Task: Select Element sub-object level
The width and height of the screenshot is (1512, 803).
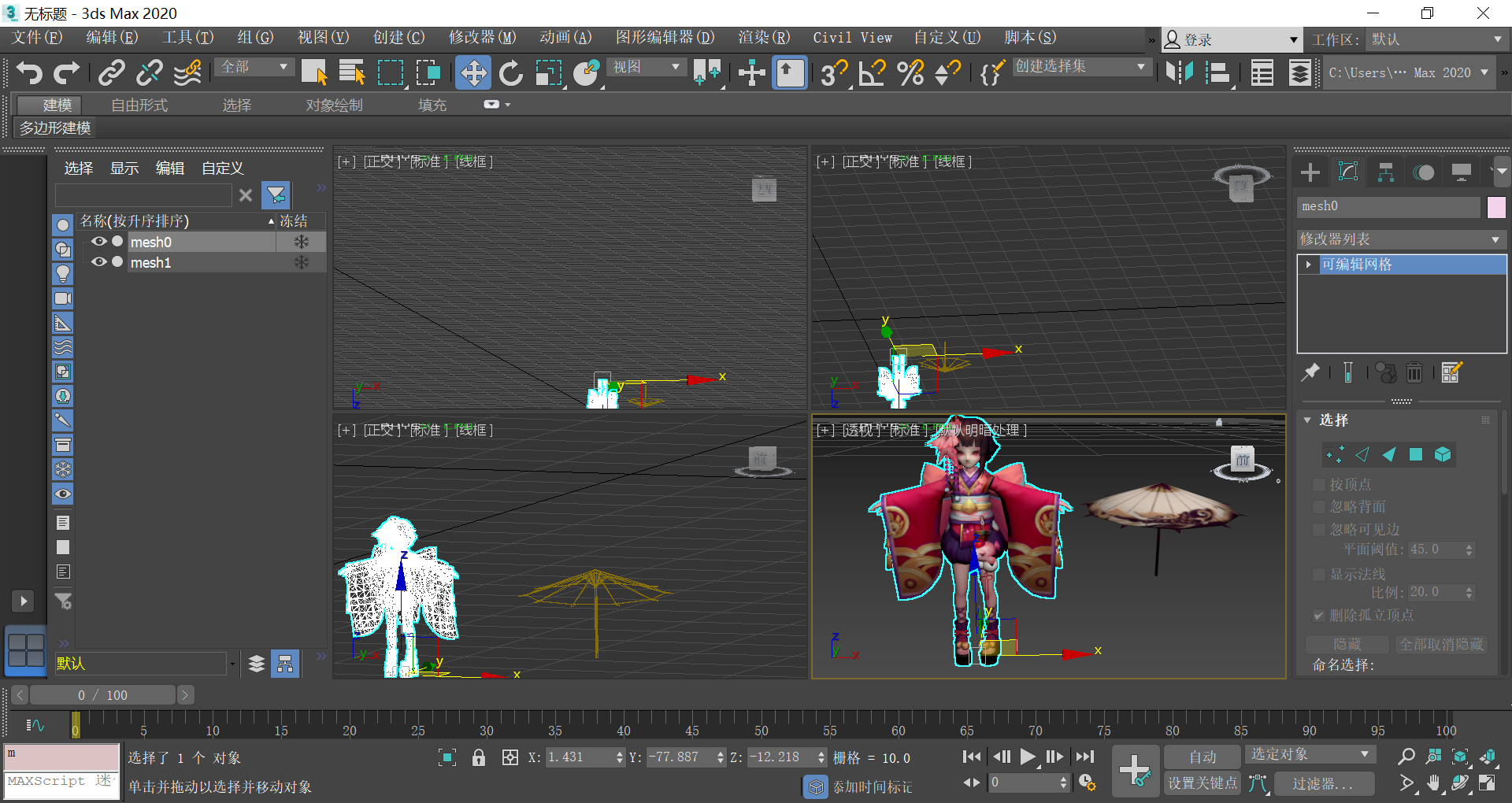Action: click(1443, 454)
